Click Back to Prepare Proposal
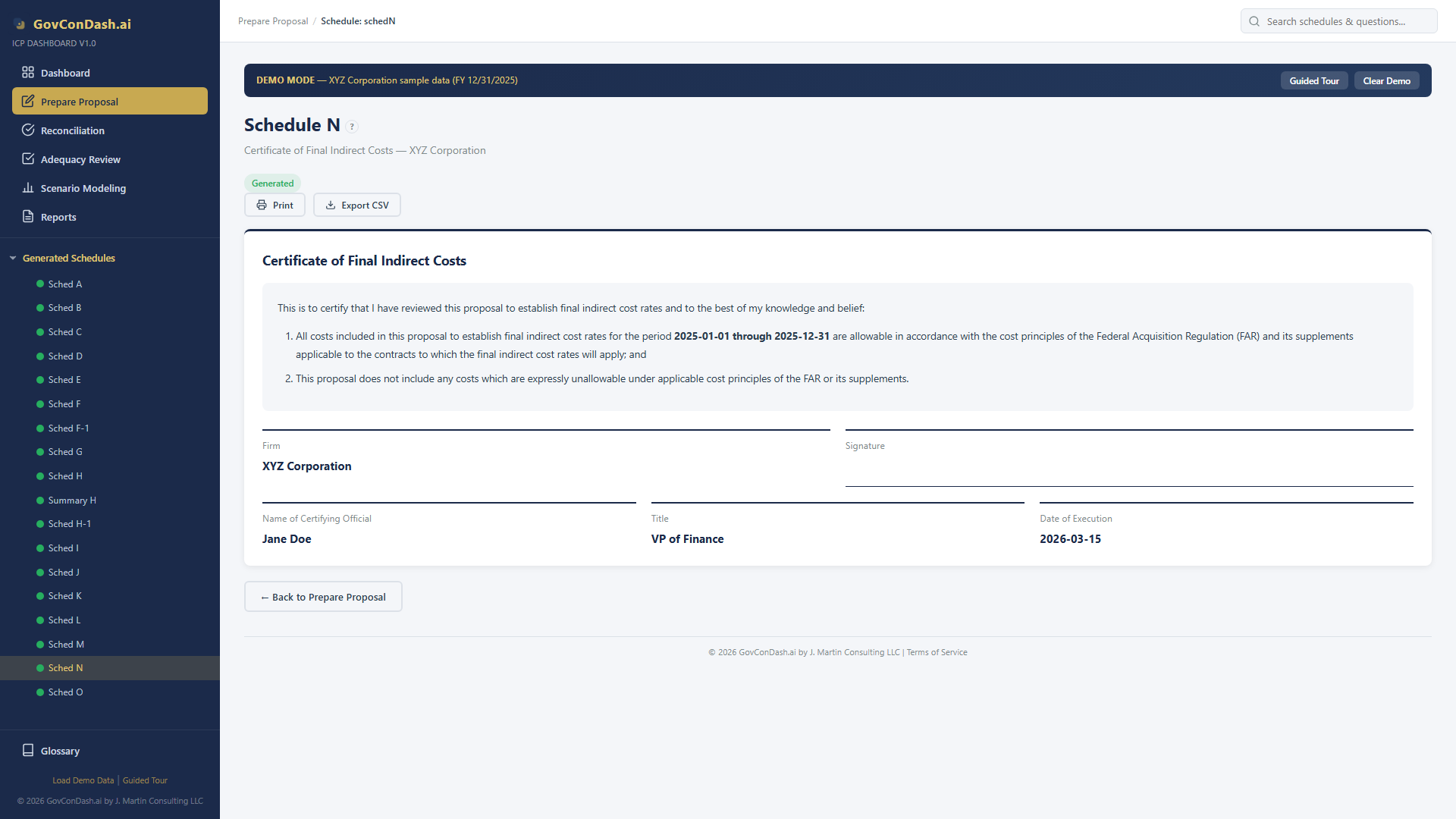Screen dimensions: 1456x819 [x=323, y=598]
